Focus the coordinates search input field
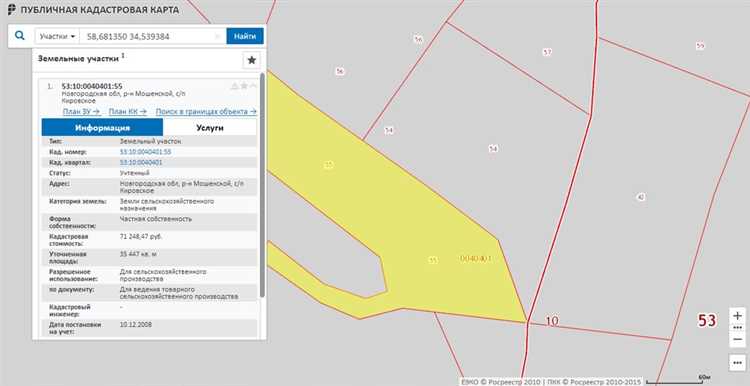Image resolution: width=750 pixels, height=386 pixels. coord(152,36)
